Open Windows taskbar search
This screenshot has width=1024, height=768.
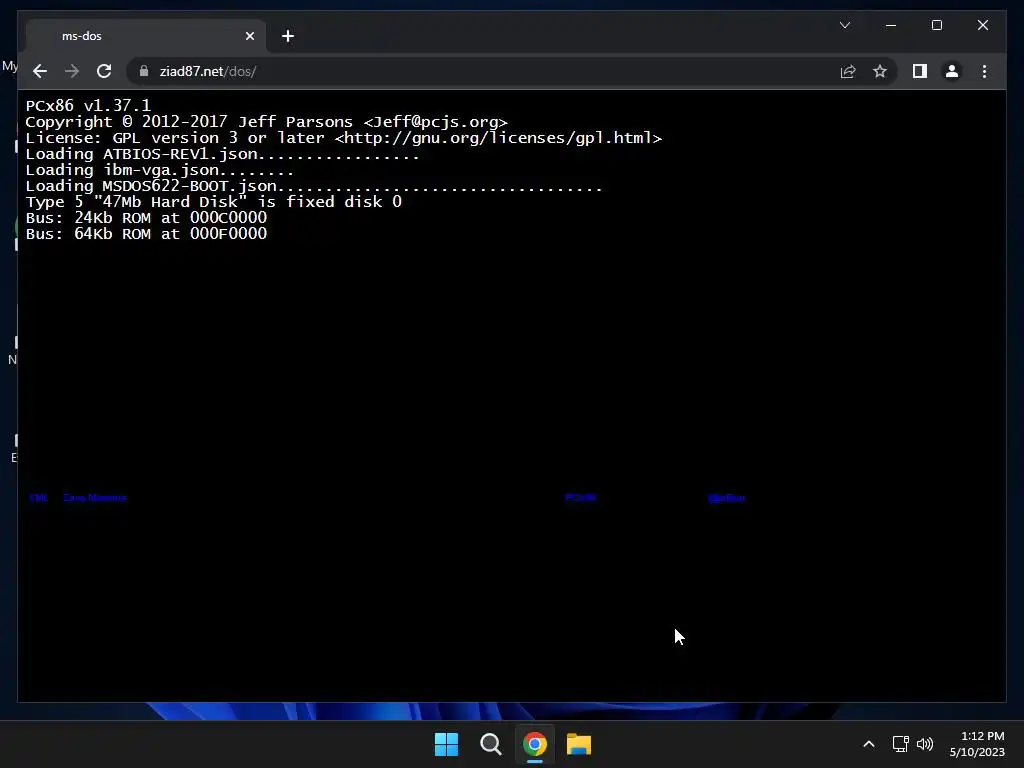pyautogui.click(x=490, y=744)
